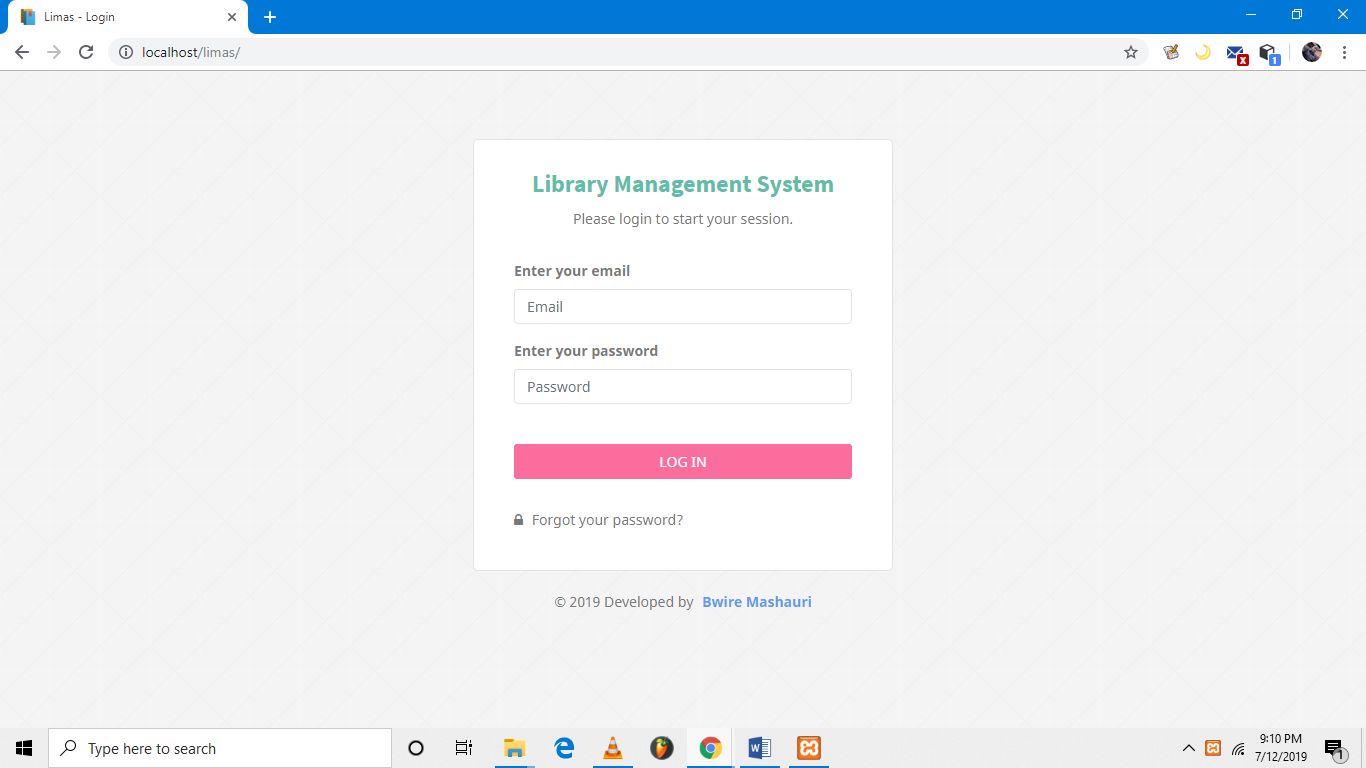Minimize the Chrome window
Viewport: 1366px width, 768px height.
click(x=1251, y=15)
